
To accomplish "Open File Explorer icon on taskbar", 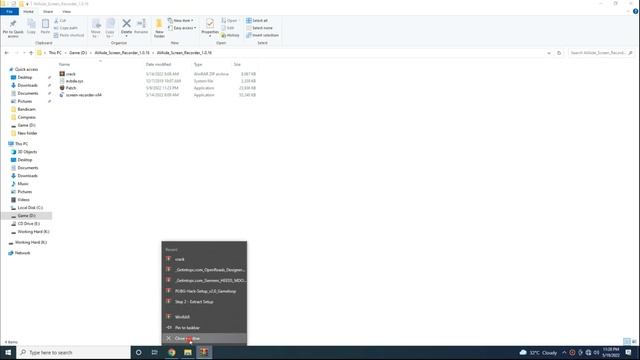I will (188, 352).
